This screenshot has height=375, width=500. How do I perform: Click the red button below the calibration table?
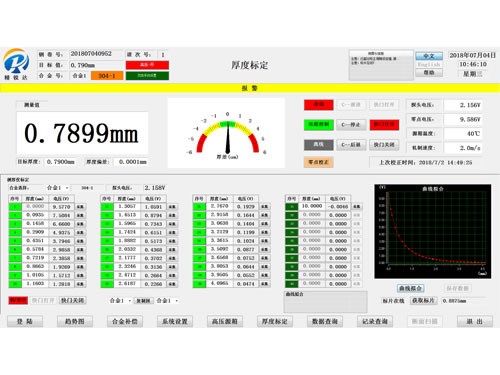point(18,300)
